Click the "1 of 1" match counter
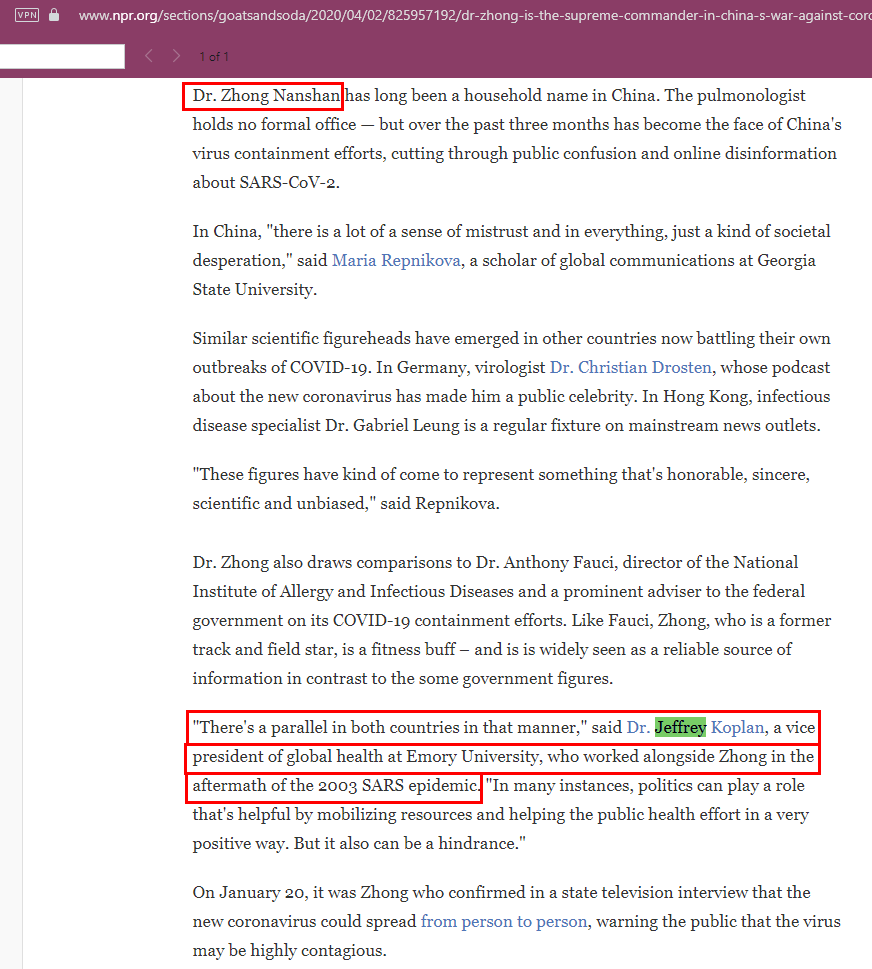This screenshot has height=969, width=872. pyautogui.click(x=214, y=57)
